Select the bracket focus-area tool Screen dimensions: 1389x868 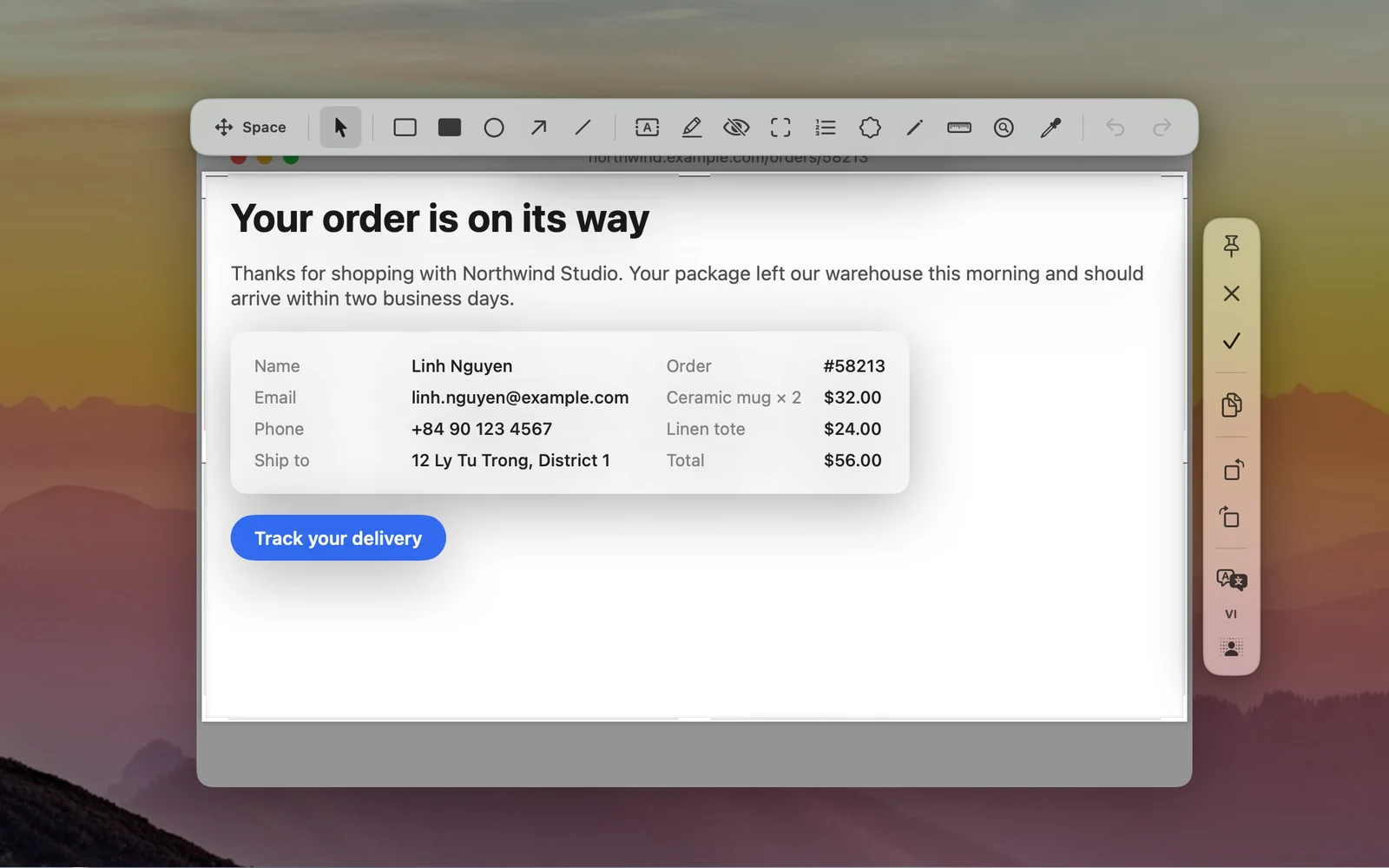coord(780,128)
